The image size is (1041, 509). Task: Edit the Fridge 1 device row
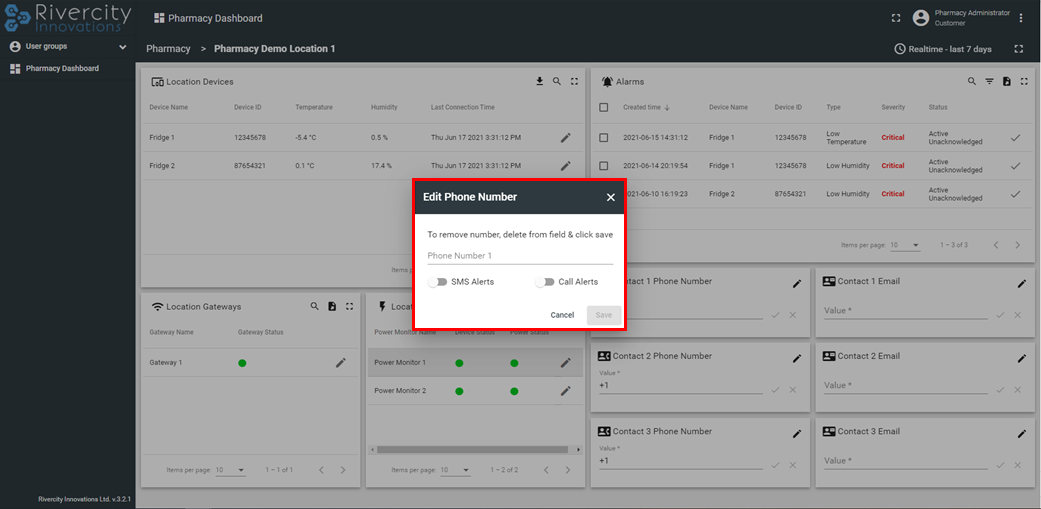[565, 138]
